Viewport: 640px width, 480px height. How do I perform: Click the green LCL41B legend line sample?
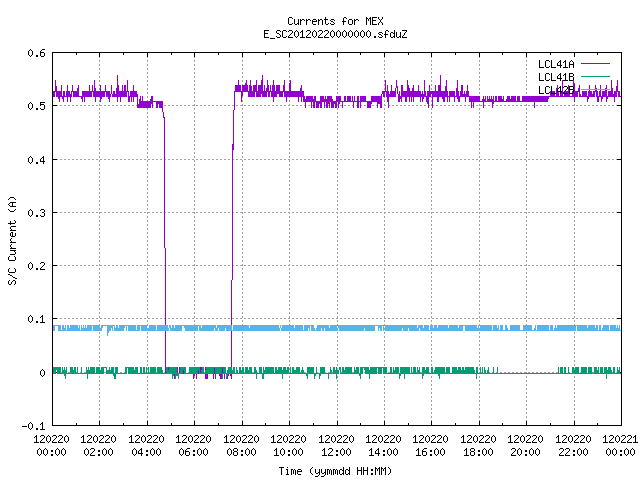[x=595, y=76]
